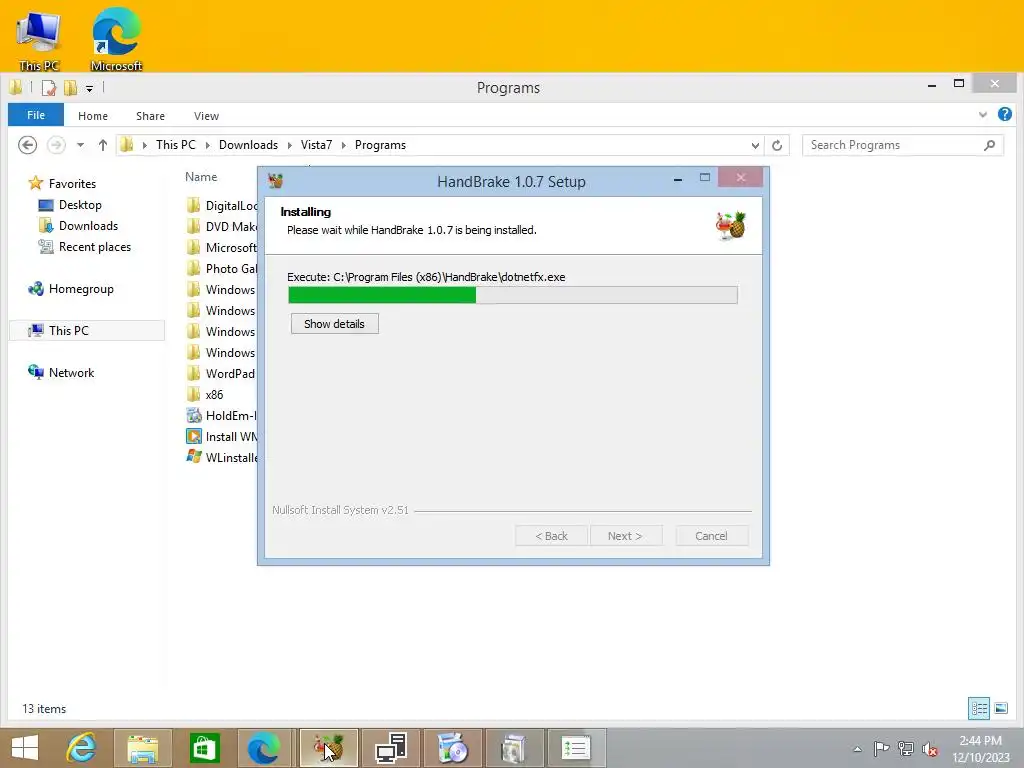Switch to large icons view layout
The height and width of the screenshot is (768, 1024).
[1000, 709]
